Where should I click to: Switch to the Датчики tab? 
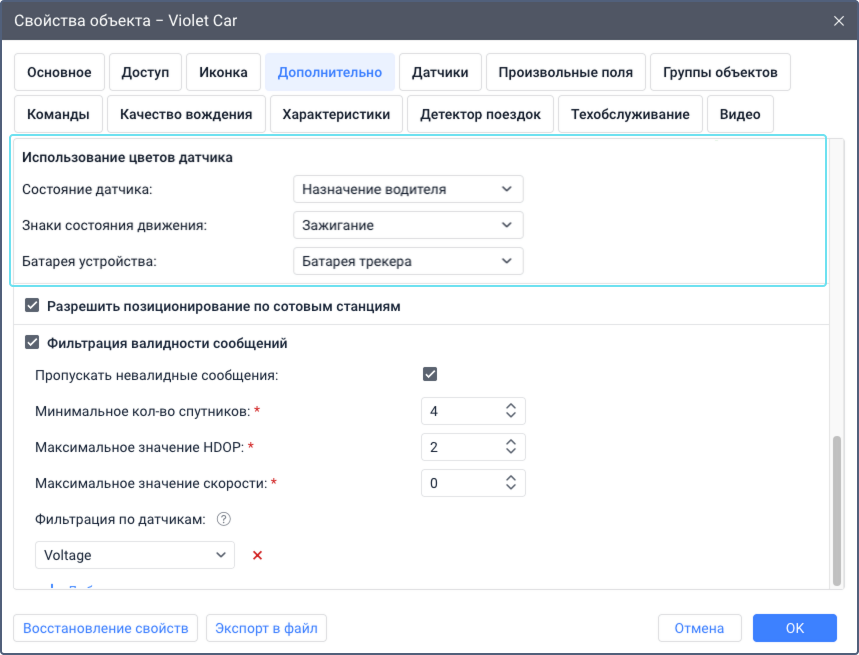tap(440, 72)
